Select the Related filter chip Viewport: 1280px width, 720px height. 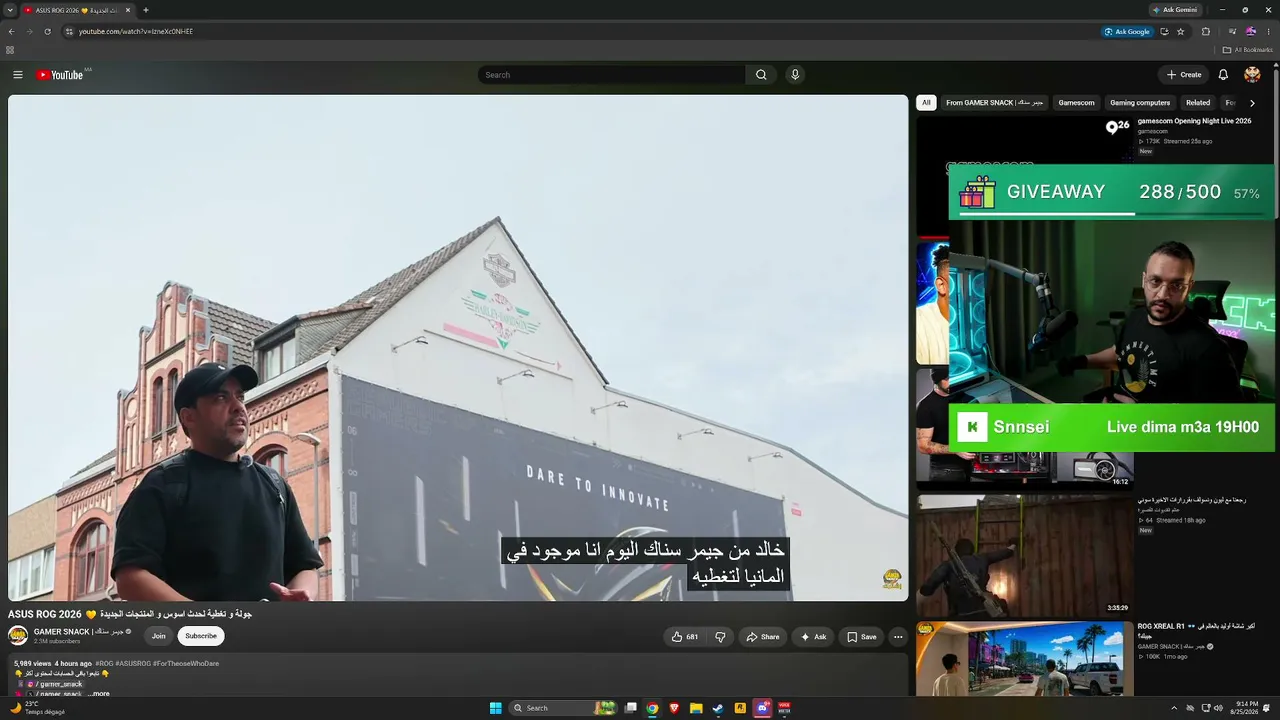click(1198, 103)
